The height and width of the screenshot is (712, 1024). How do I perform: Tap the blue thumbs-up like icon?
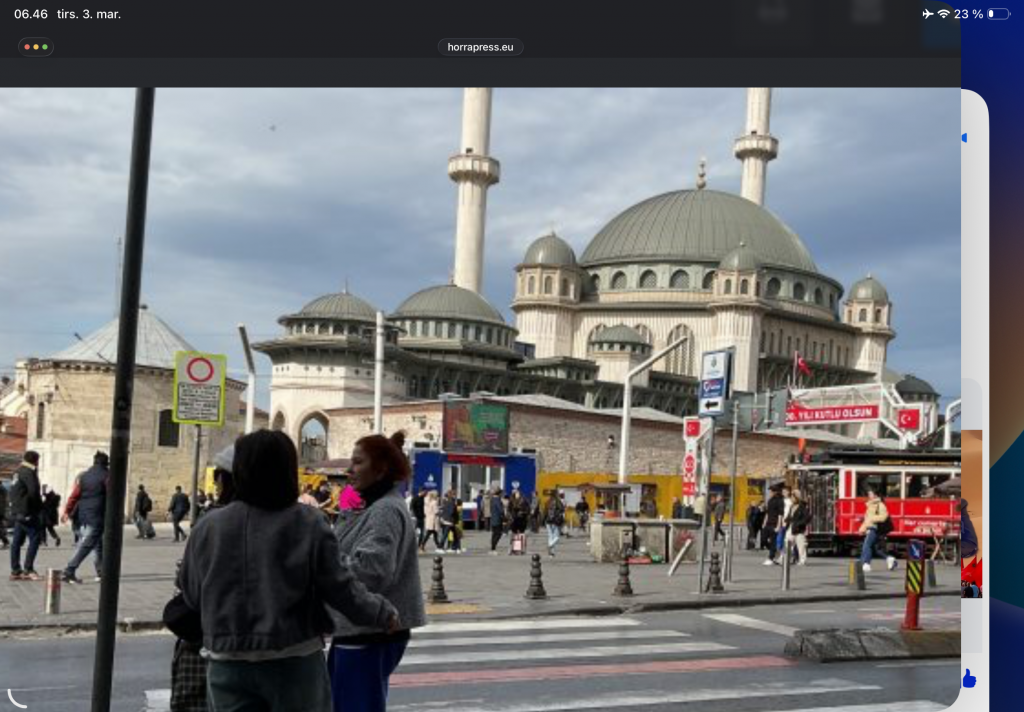[968, 677]
